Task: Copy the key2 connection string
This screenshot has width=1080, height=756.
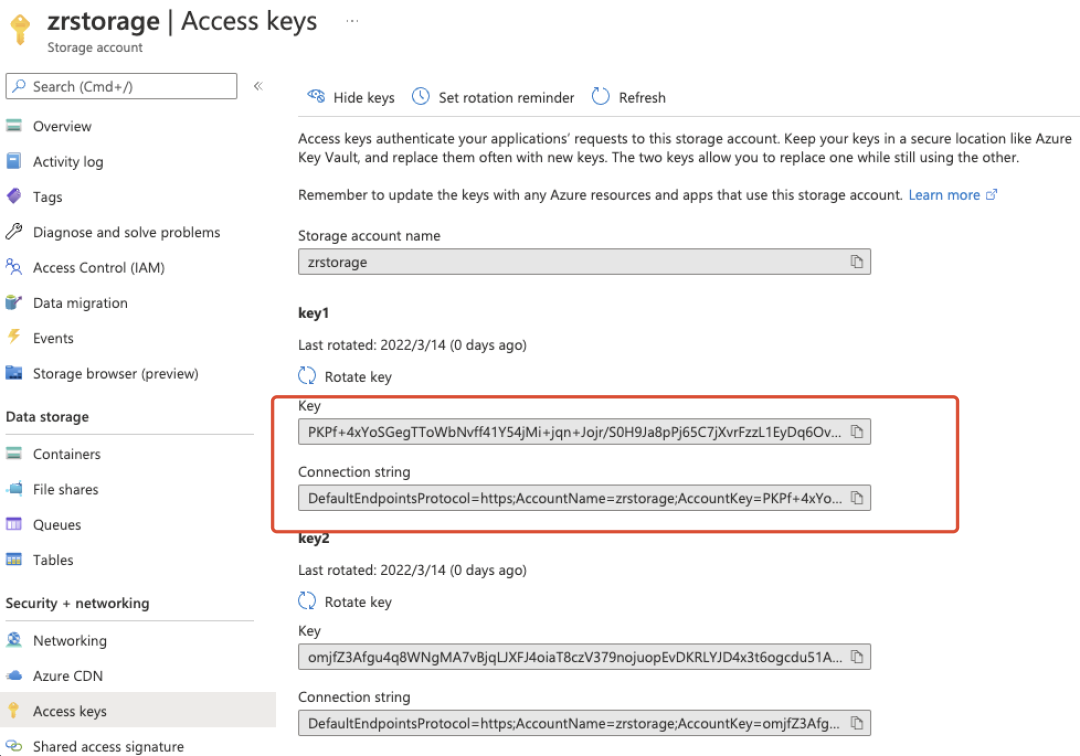Action: pos(856,723)
